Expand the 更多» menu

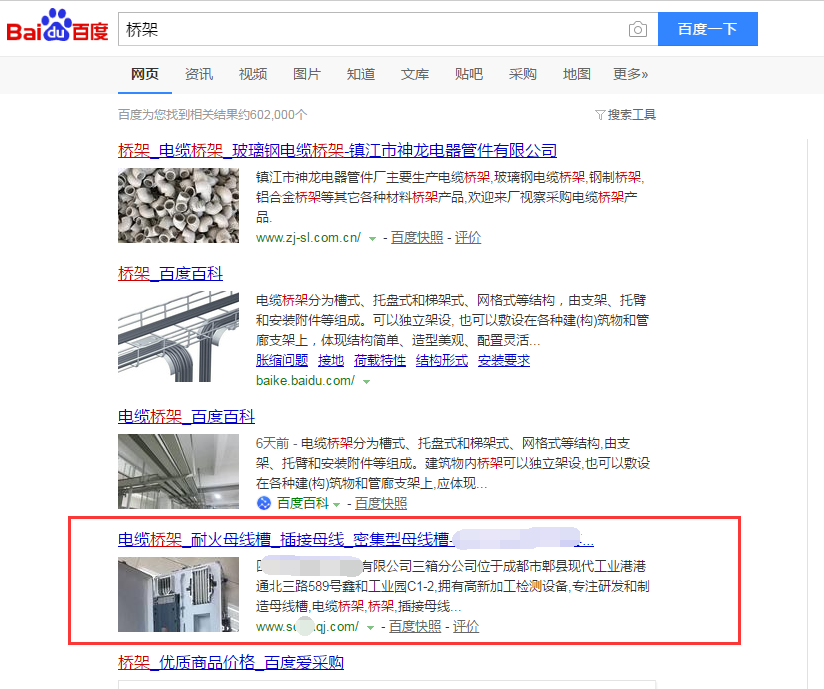pyautogui.click(x=631, y=74)
